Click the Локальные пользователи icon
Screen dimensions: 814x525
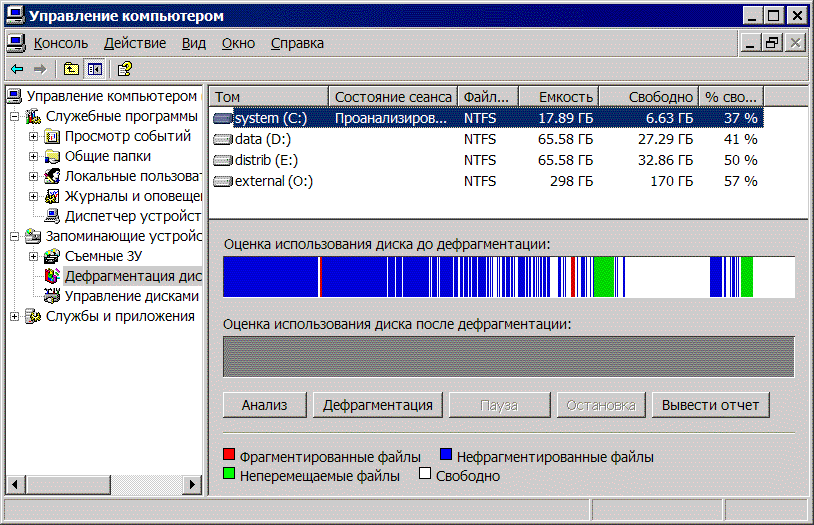52,177
